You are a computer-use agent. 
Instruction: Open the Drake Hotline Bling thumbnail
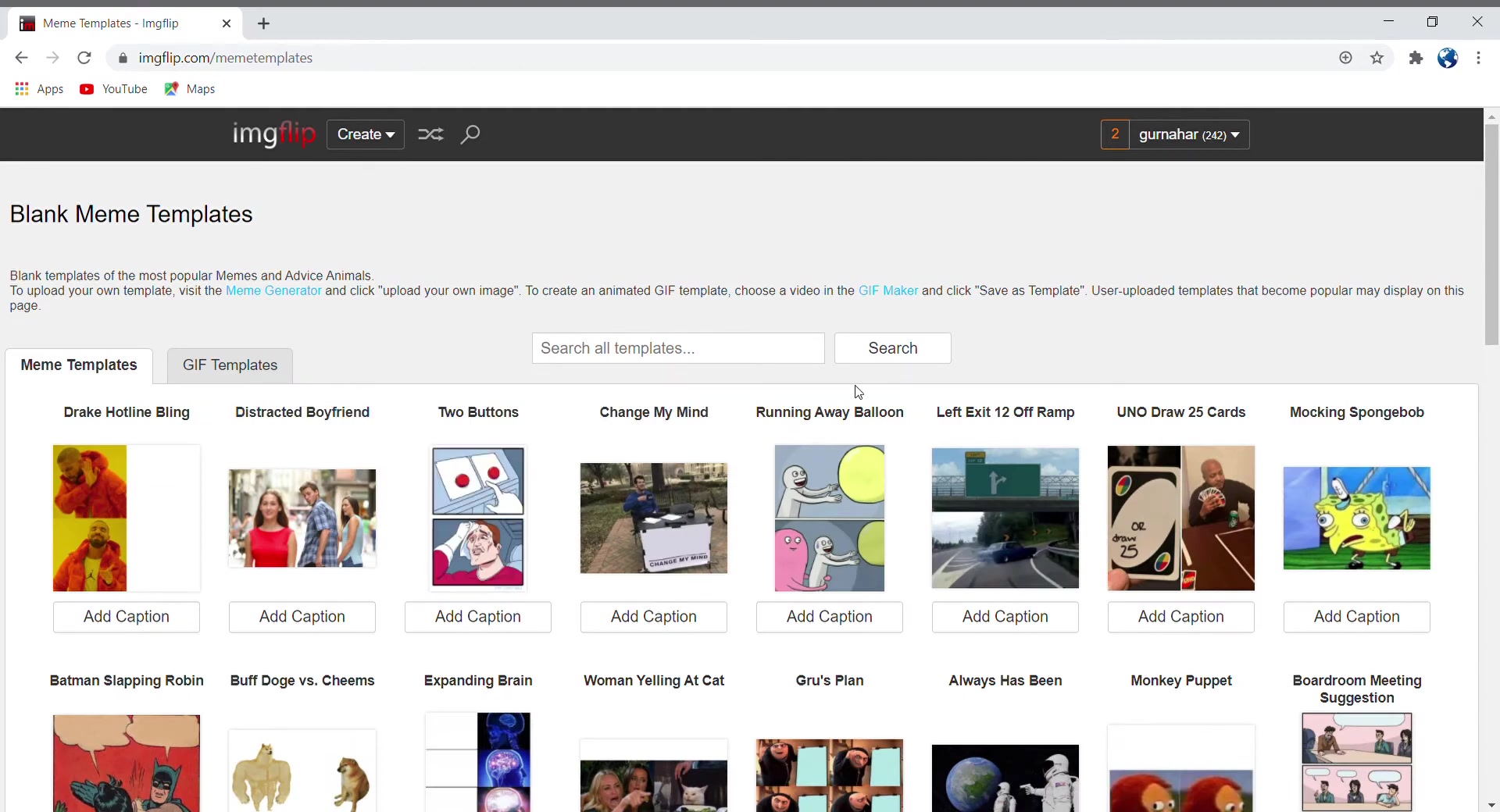click(x=127, y=518)
